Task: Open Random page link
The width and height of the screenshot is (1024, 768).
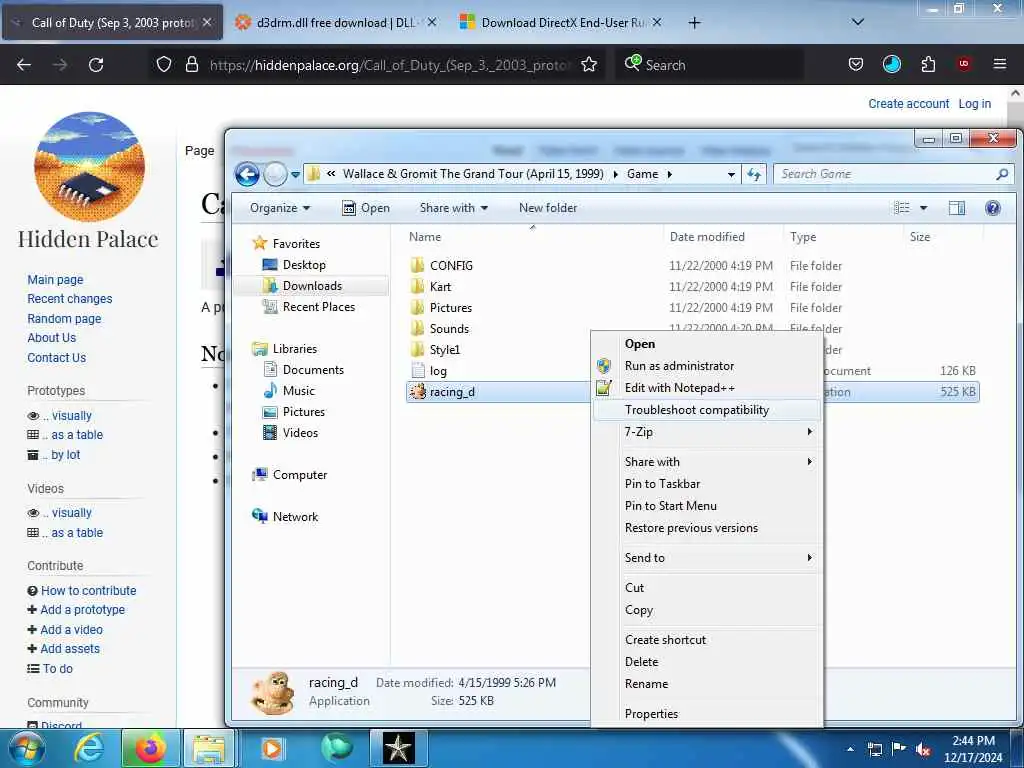Action: 64,319
